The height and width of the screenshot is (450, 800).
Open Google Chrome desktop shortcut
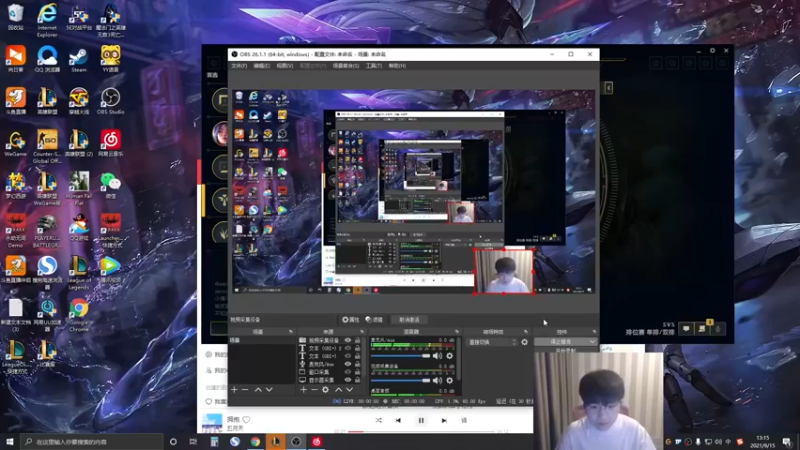tap(79, 315)
